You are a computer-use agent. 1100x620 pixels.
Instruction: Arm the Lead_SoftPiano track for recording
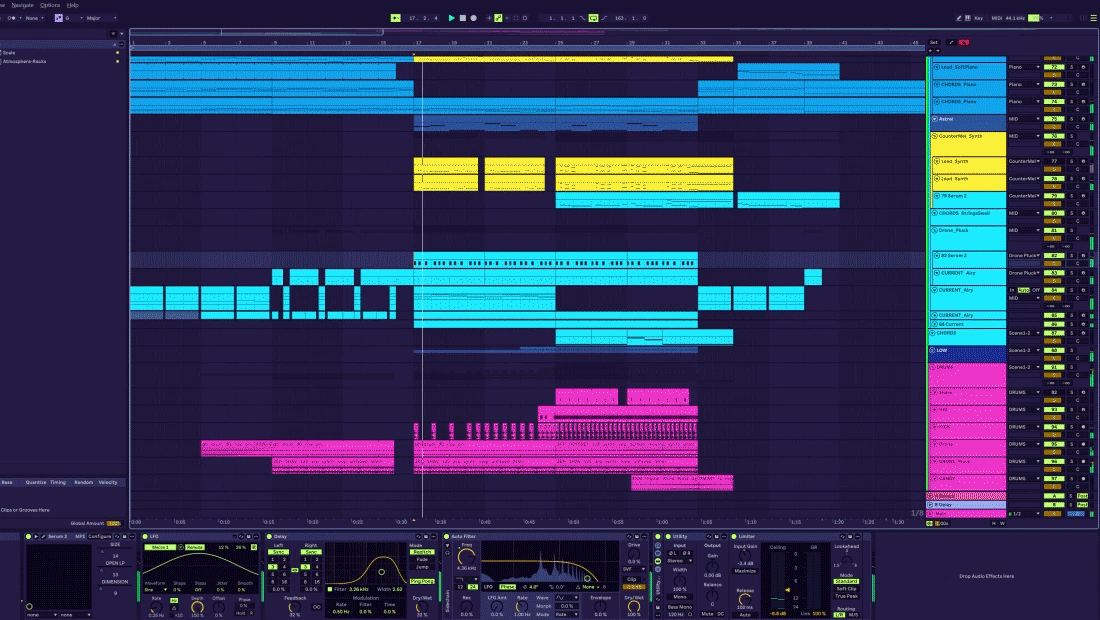(x=1083, y=67)
